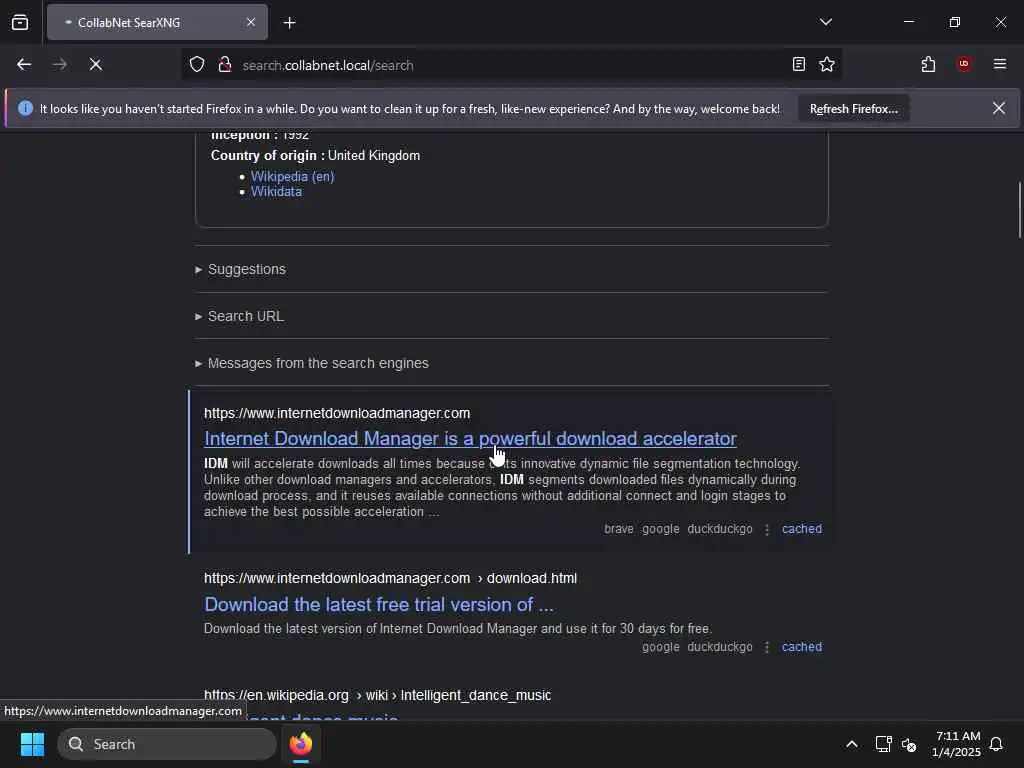Open the Firefox application menu
This screenshot has height=768, width=1024.
999,64
